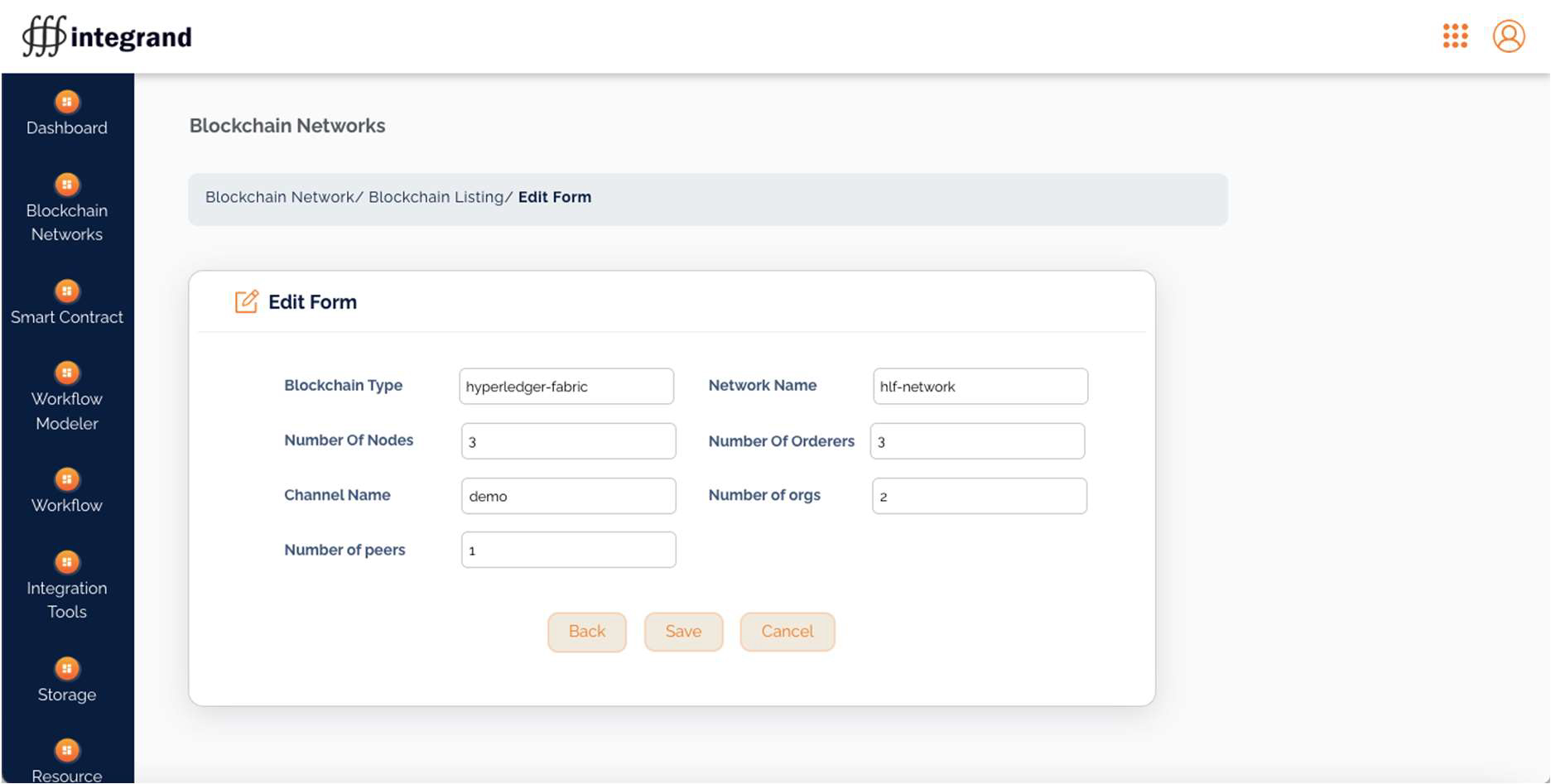This screenshot has width=1551, height=784.
Task: Focus the Network Name input field
Action: pos(980,387)
